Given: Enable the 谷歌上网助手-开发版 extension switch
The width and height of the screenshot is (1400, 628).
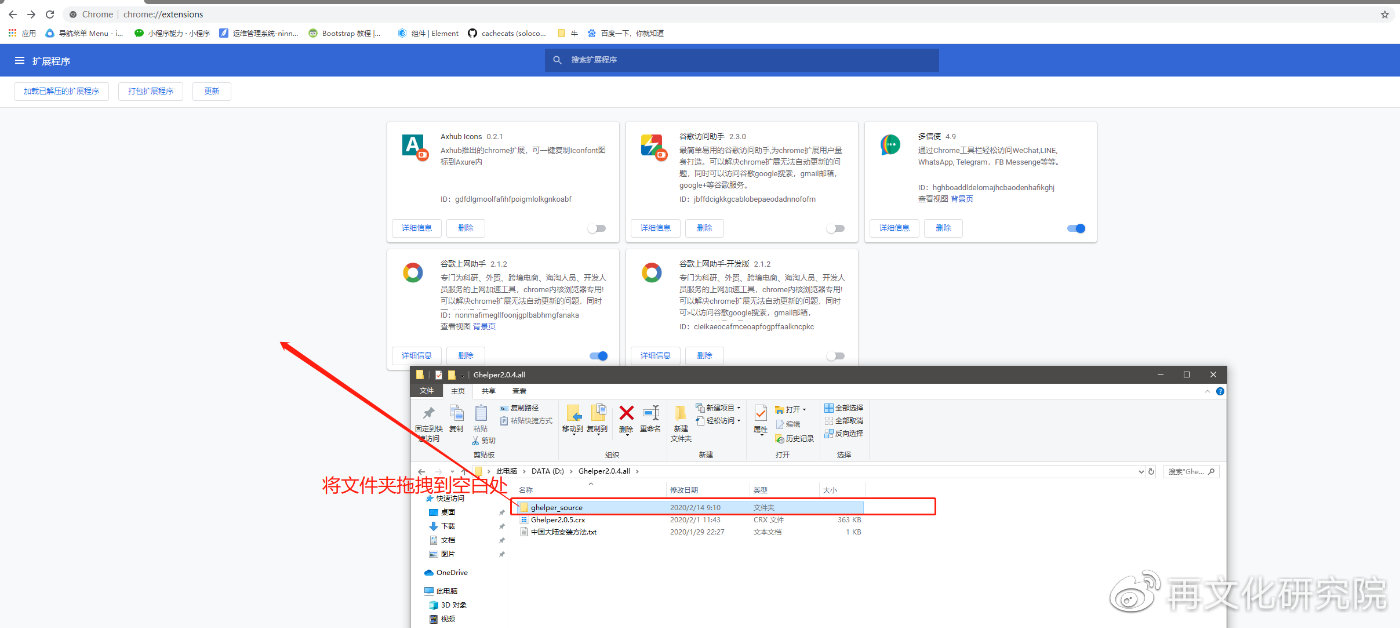Looking at the screenshot, I should click(836, 355).
